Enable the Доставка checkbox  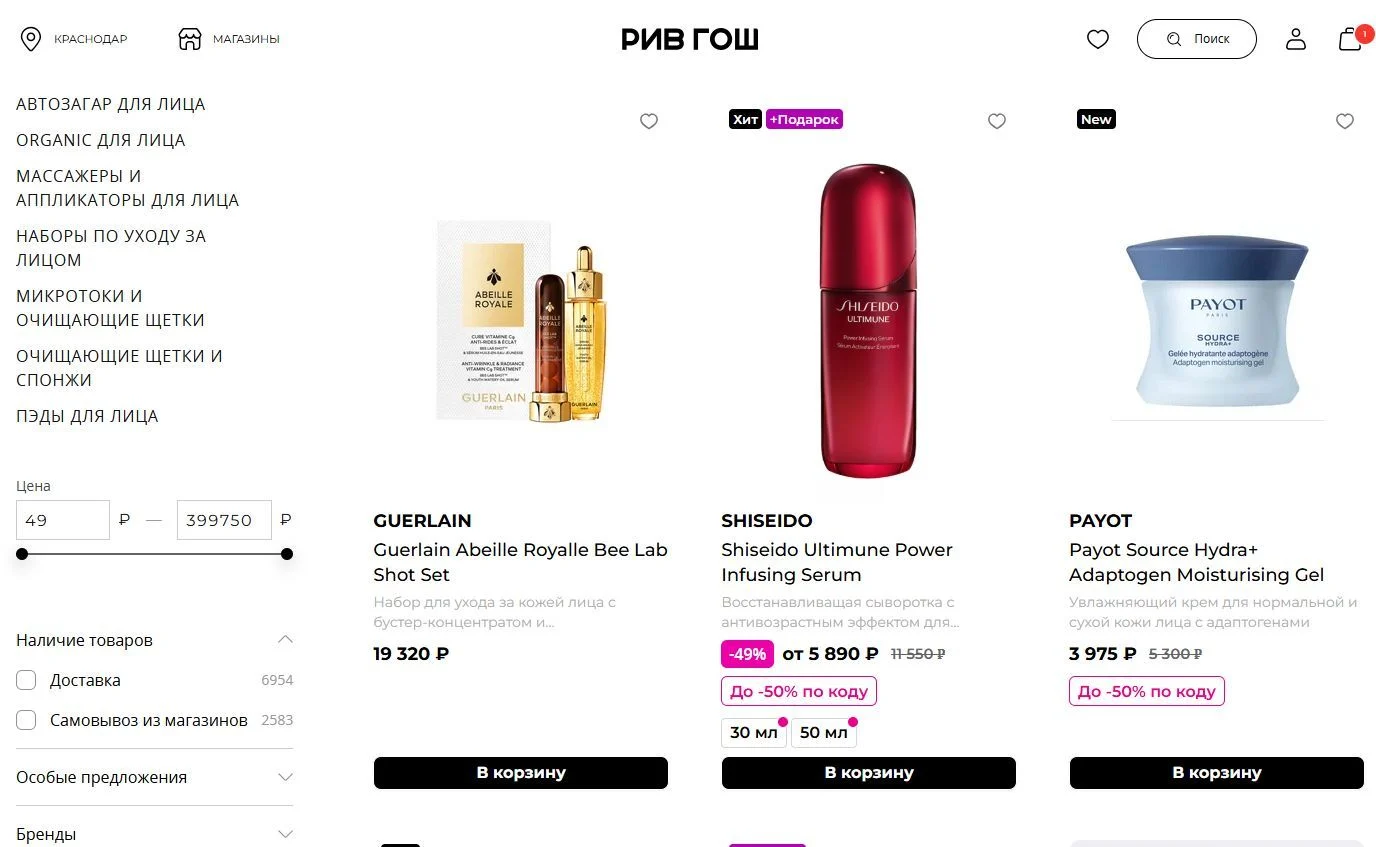(26, 680)
